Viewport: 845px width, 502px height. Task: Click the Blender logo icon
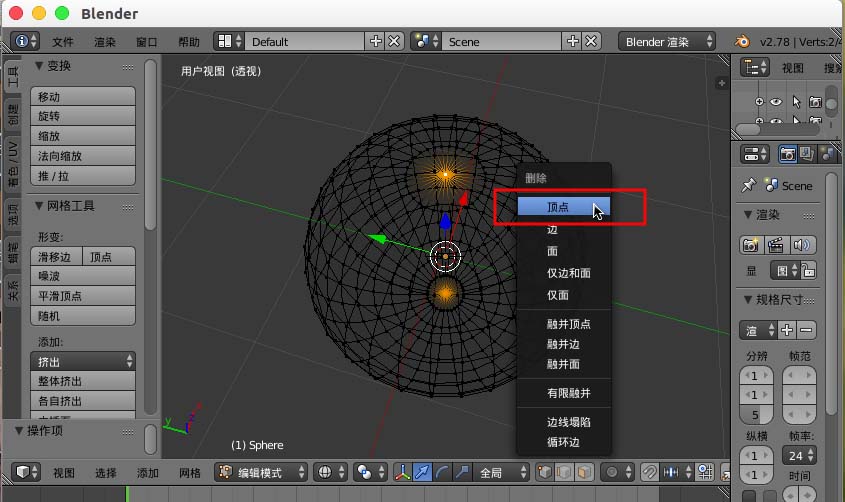tap(742, 41)
